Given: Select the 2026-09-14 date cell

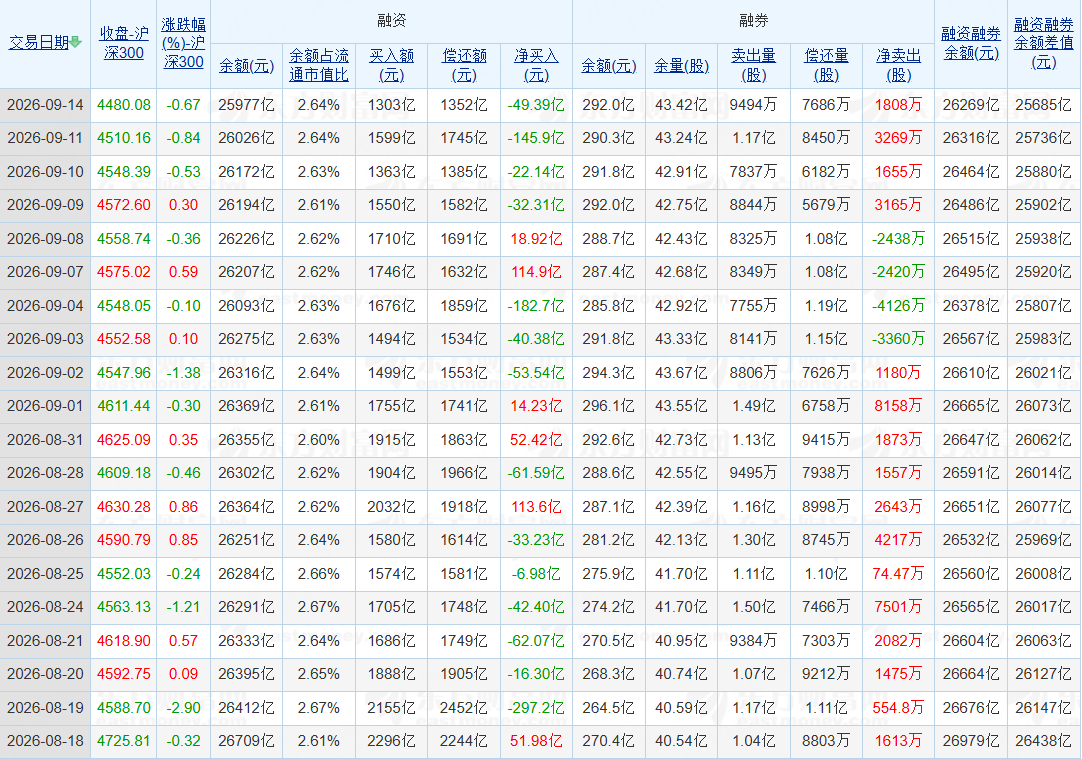Looking at the screenshot, I should tap(45, 105).
